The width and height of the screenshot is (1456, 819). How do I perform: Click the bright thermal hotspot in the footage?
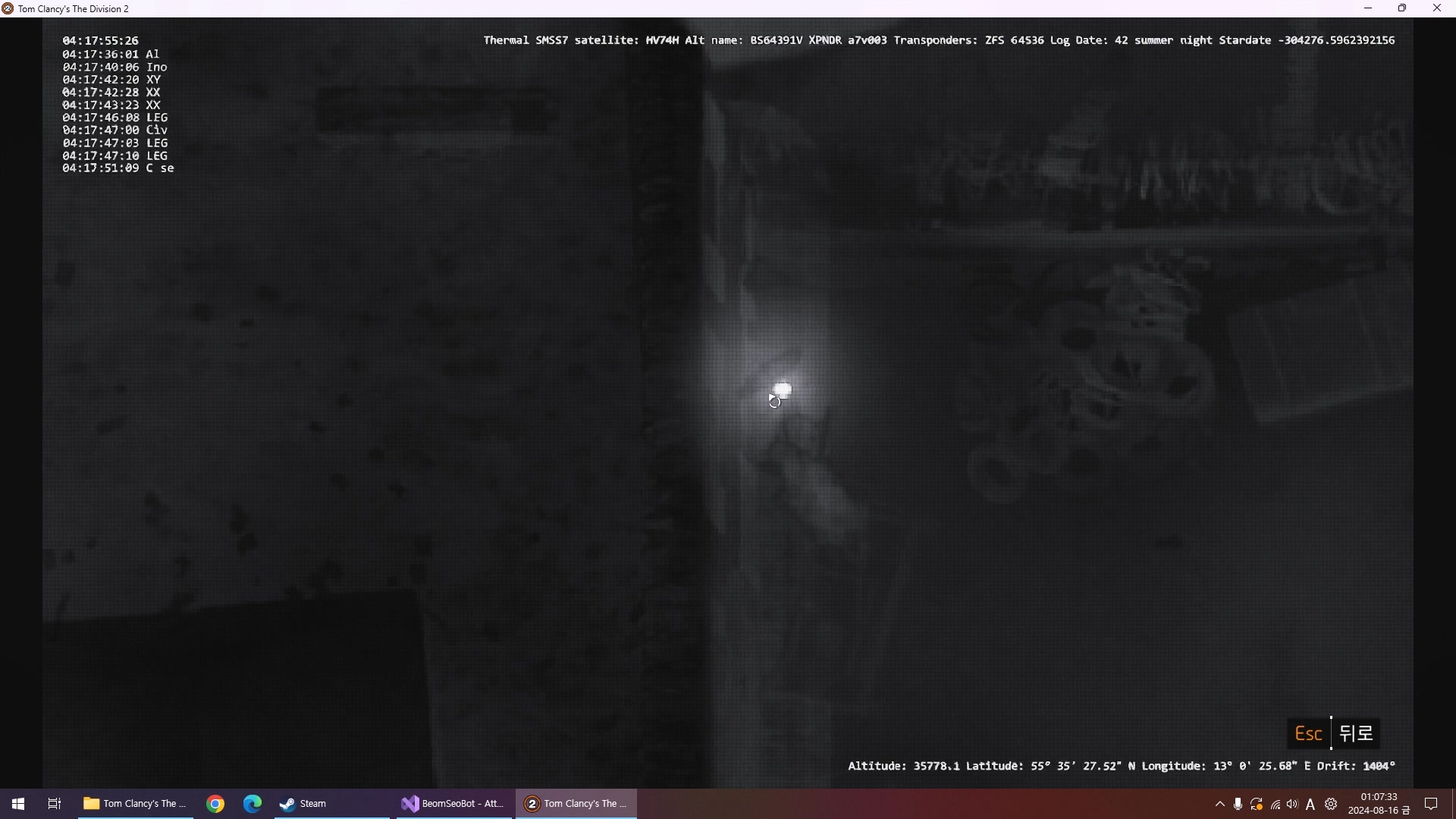coord(783,390)
